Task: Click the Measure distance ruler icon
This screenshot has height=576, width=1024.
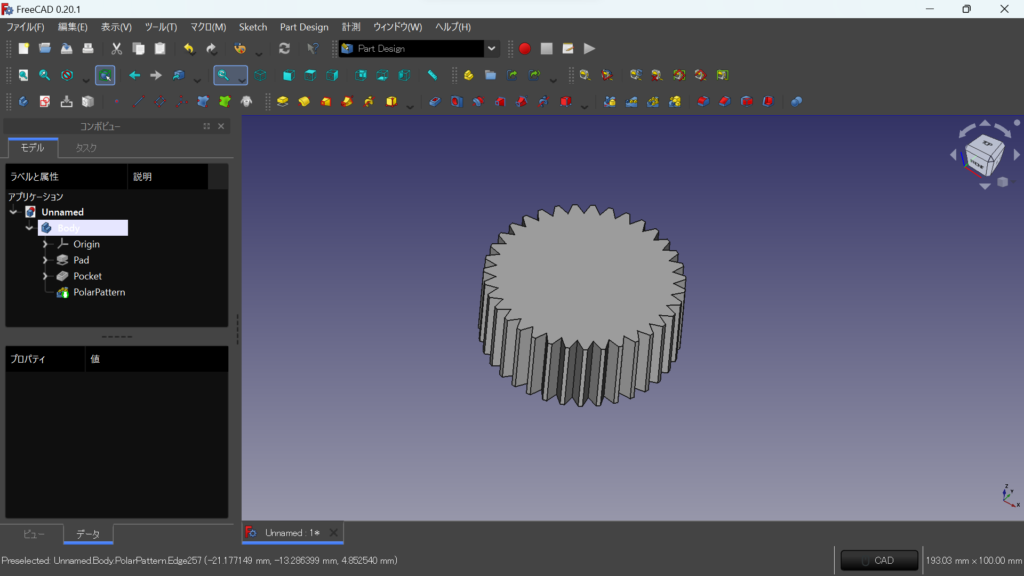Action: coord(432,75)
